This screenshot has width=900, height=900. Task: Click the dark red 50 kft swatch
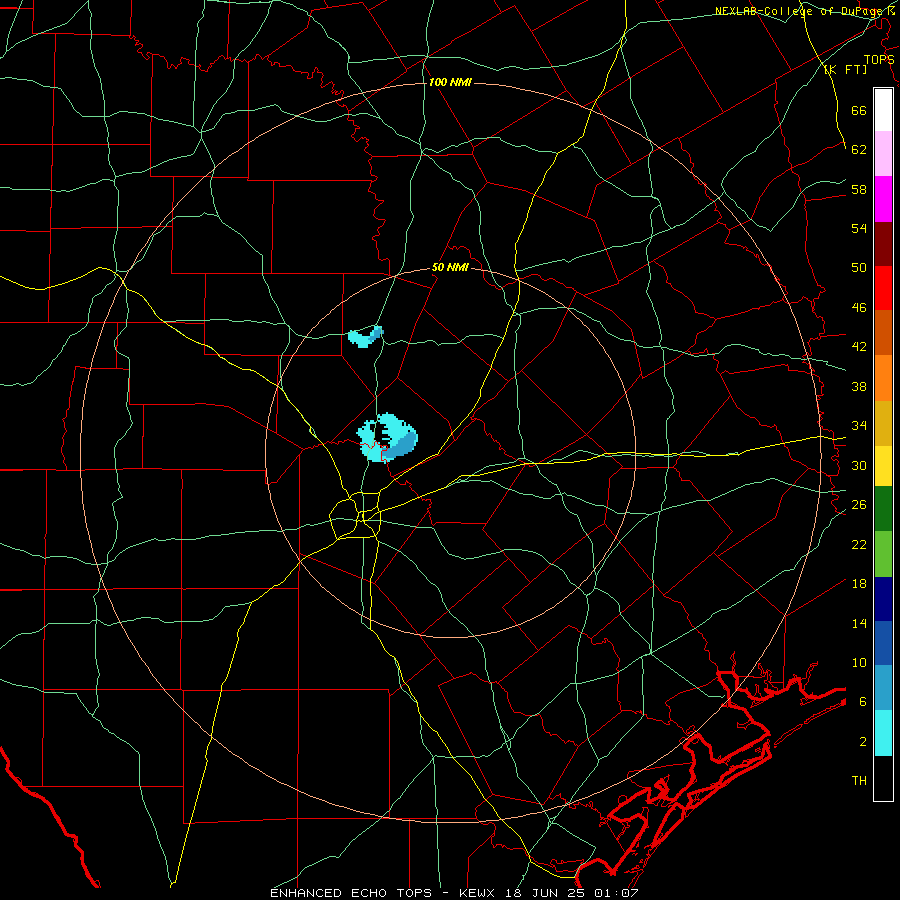pos(883,244)
